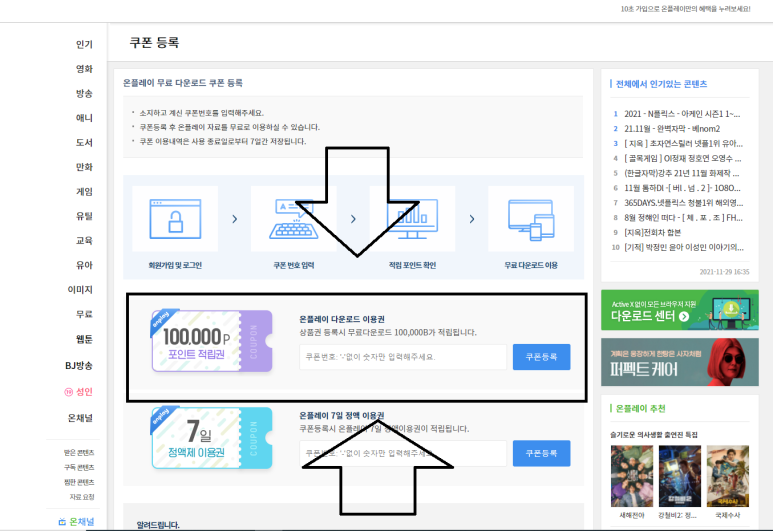The image size is (773, 531).
Task: Open the 유틸 category
Action: tap(84, 216)
